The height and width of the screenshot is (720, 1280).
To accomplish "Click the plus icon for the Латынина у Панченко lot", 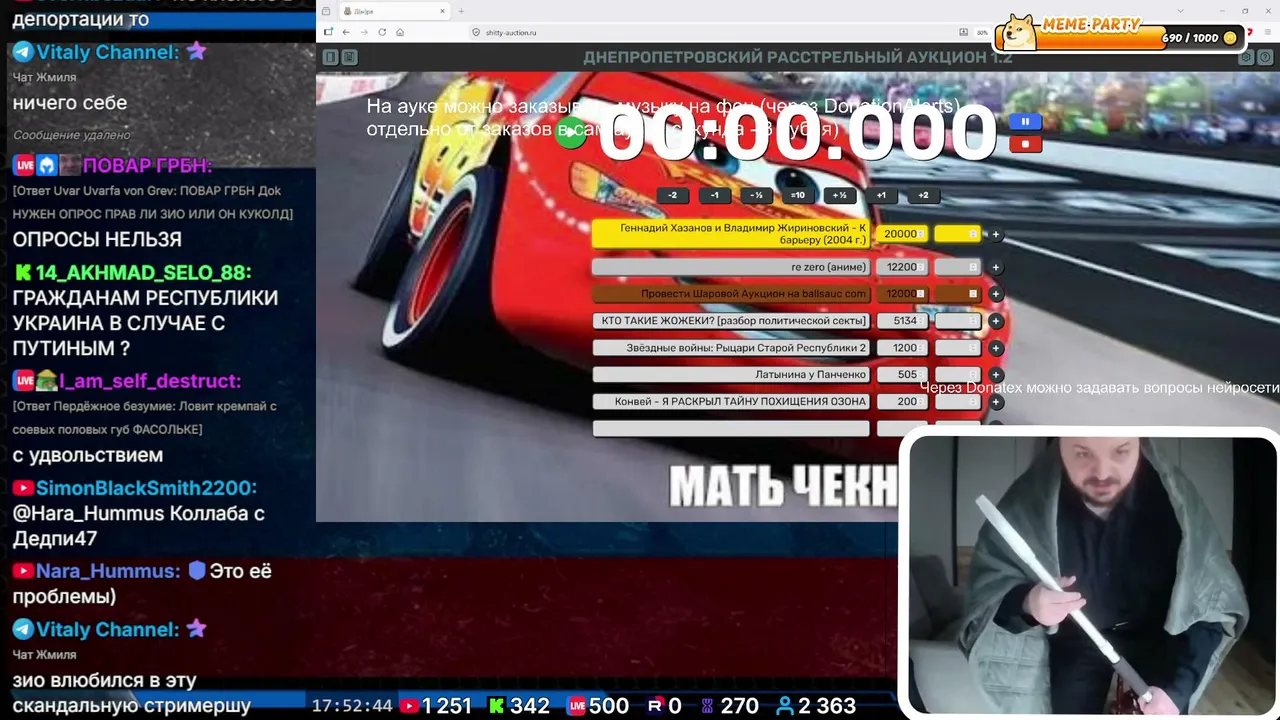I will (996, 375).
